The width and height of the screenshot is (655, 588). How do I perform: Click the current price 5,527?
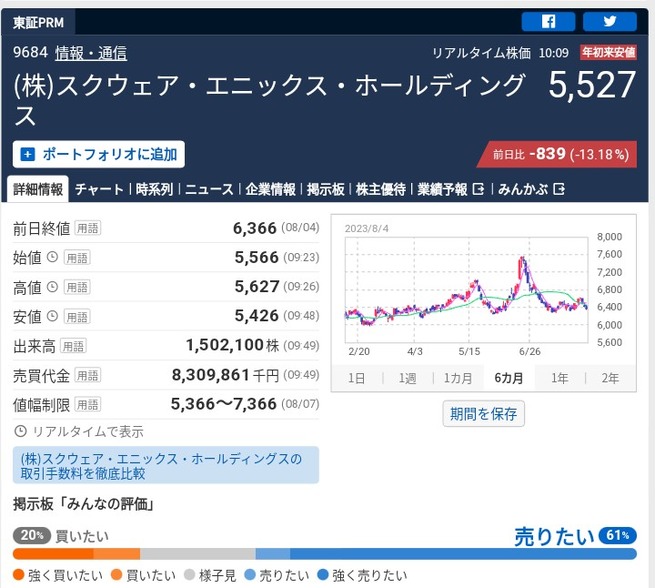pyautogui.click(x=592, y=85)
